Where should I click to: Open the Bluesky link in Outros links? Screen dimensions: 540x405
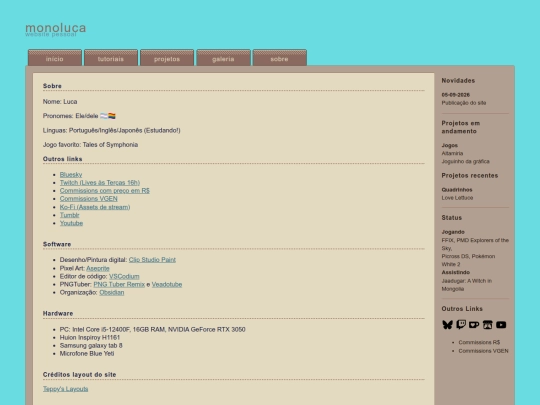pos(71,175)
